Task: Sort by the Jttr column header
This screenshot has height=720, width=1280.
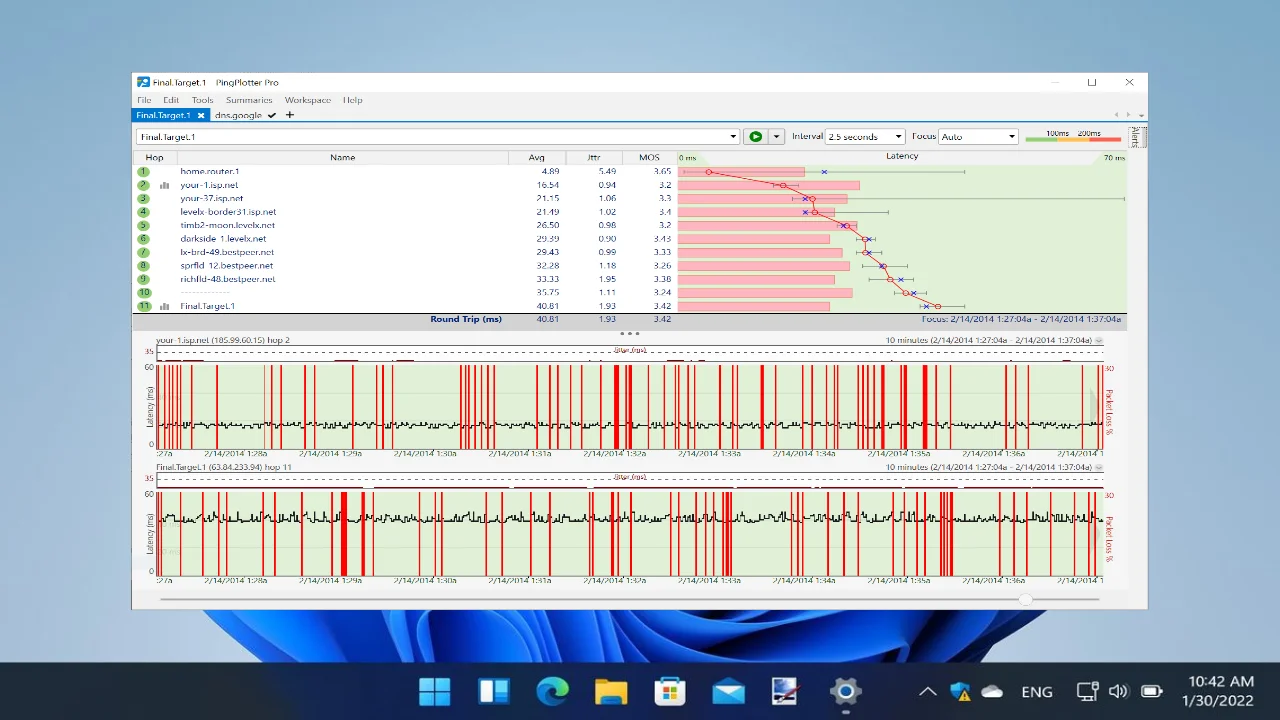Action: coord(593,157)
